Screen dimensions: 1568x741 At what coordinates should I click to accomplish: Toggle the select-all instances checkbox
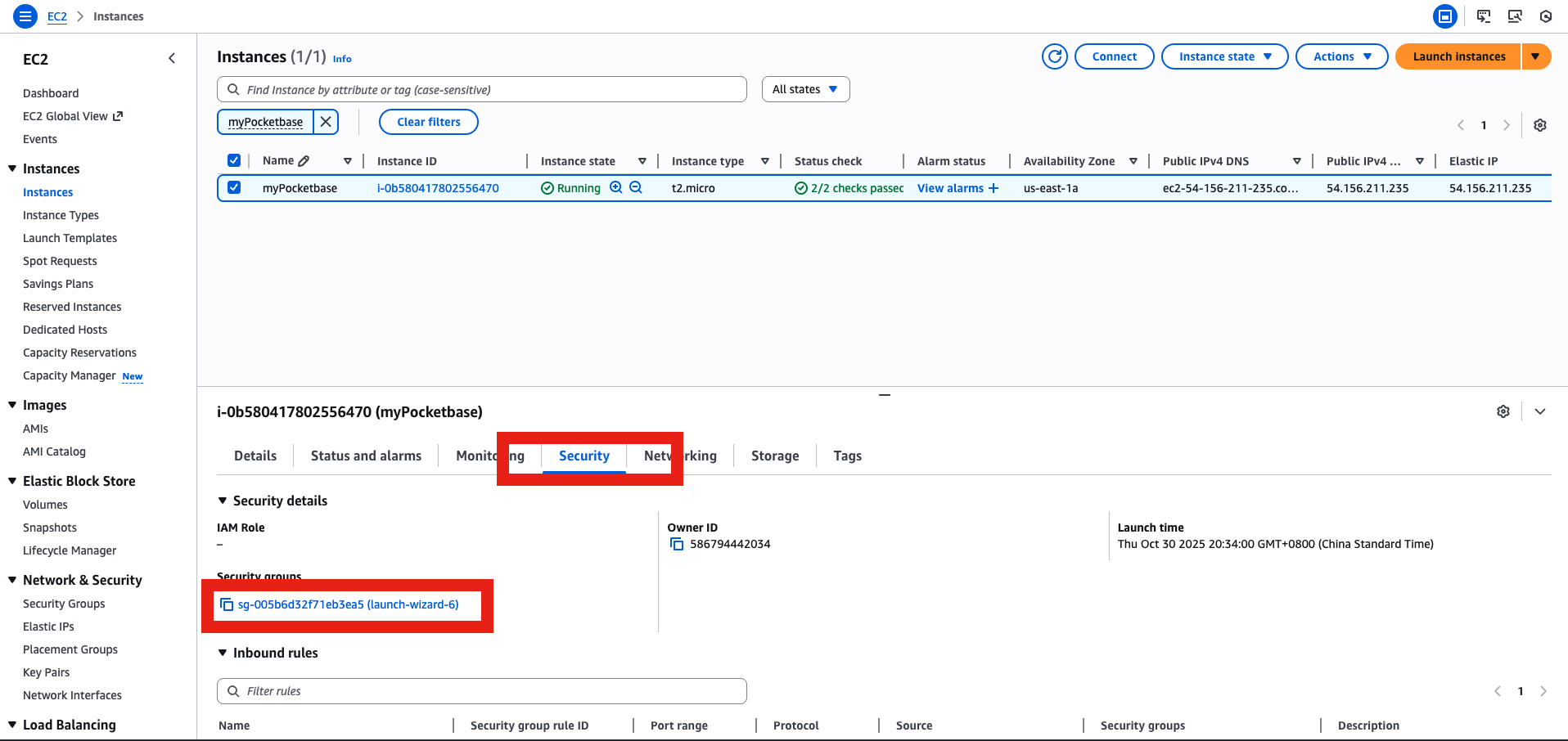pyautogui.click(x=234, y=160)
